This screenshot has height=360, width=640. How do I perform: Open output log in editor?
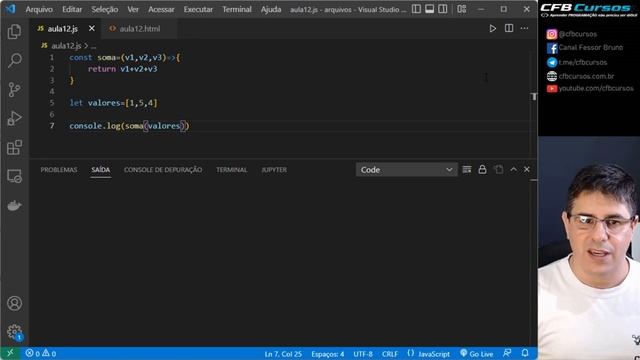[498, 169]
